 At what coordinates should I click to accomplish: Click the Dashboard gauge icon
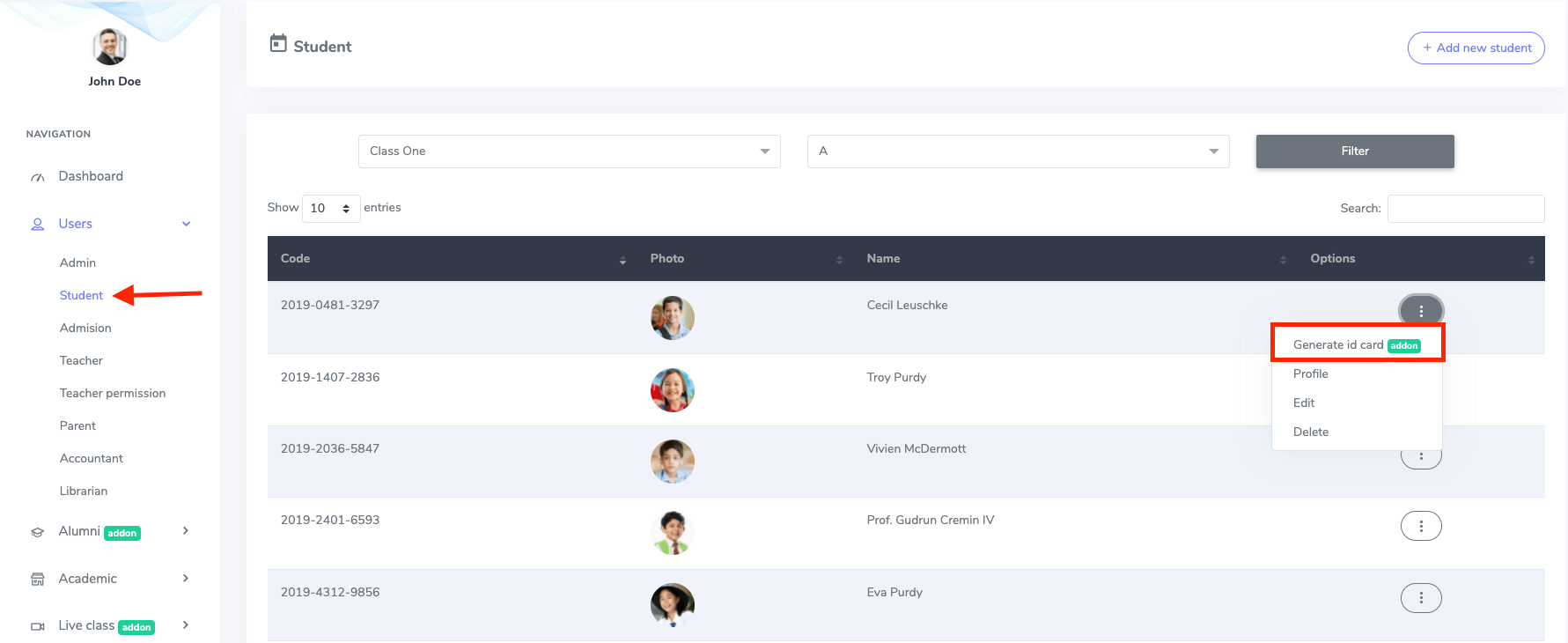pos(38,177)
